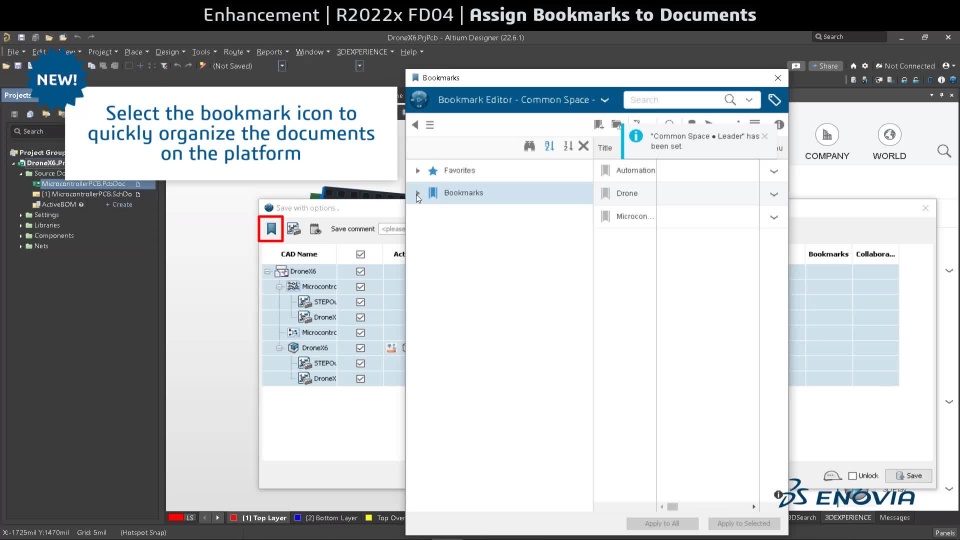Click the undo arrow in Altium quick access bar

77,37
